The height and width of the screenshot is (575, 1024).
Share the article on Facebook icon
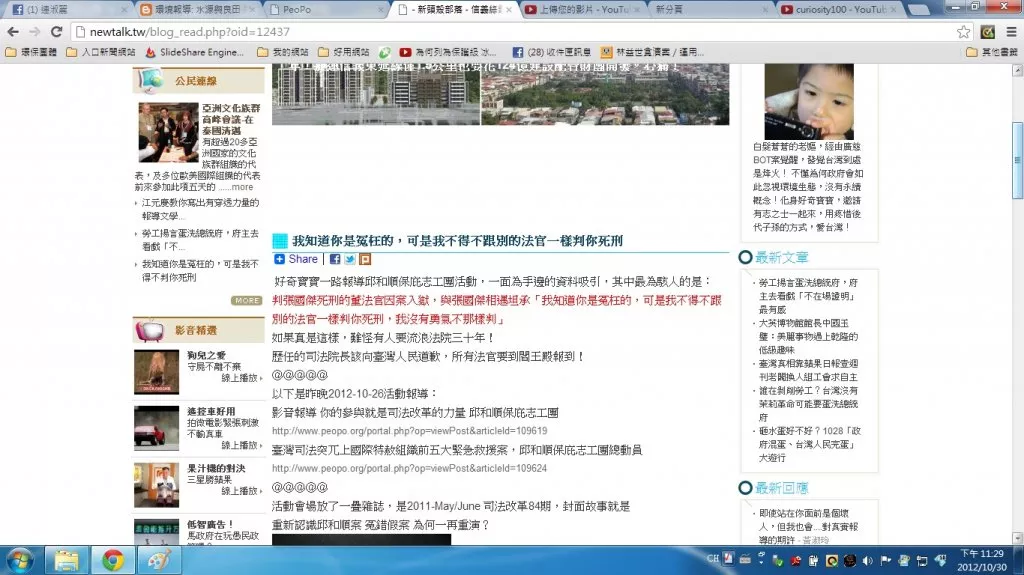336,259
